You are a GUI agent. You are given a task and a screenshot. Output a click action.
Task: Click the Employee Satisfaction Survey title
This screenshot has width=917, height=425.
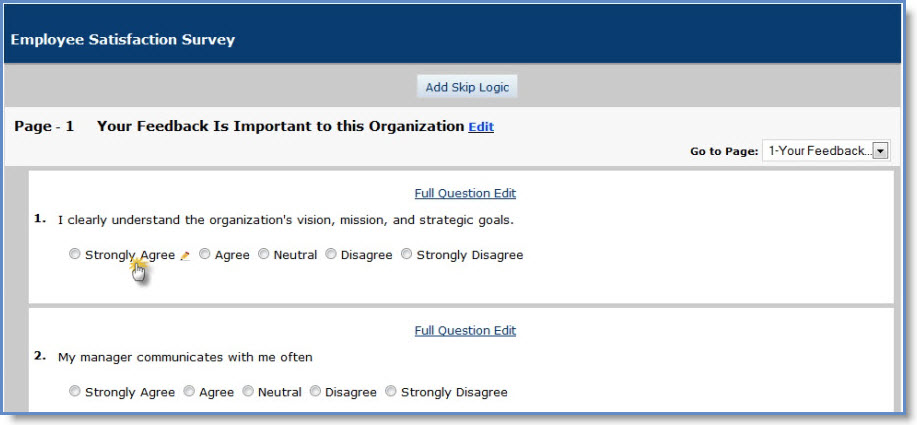coord(123,40)
